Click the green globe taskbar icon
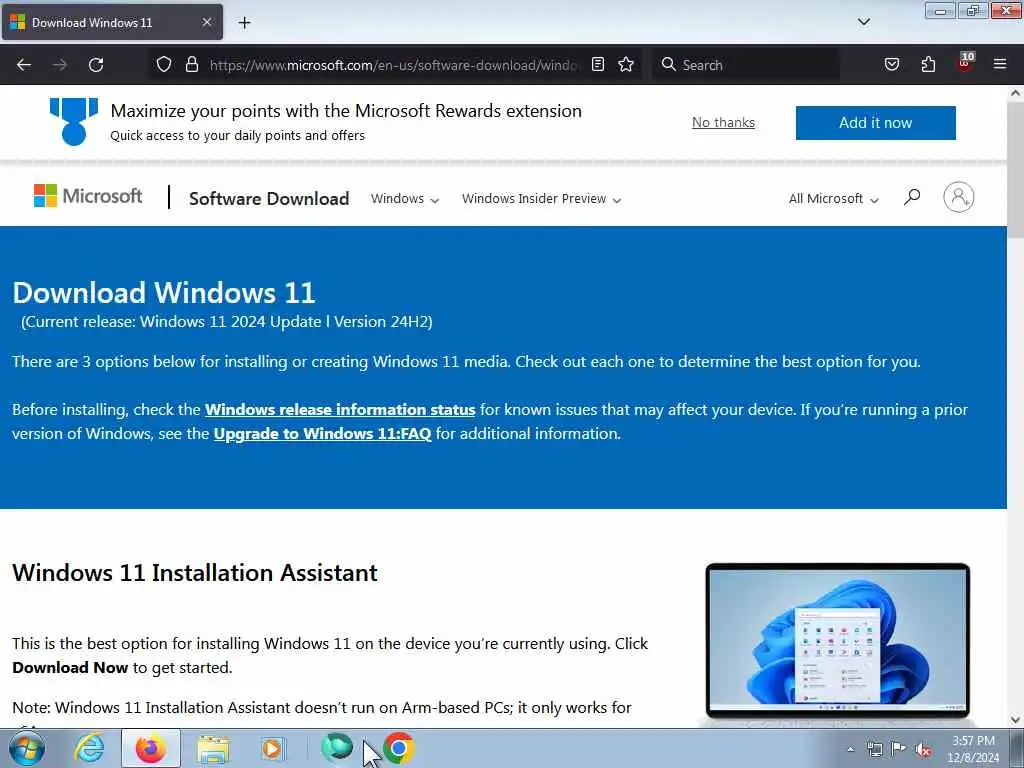 336,746
